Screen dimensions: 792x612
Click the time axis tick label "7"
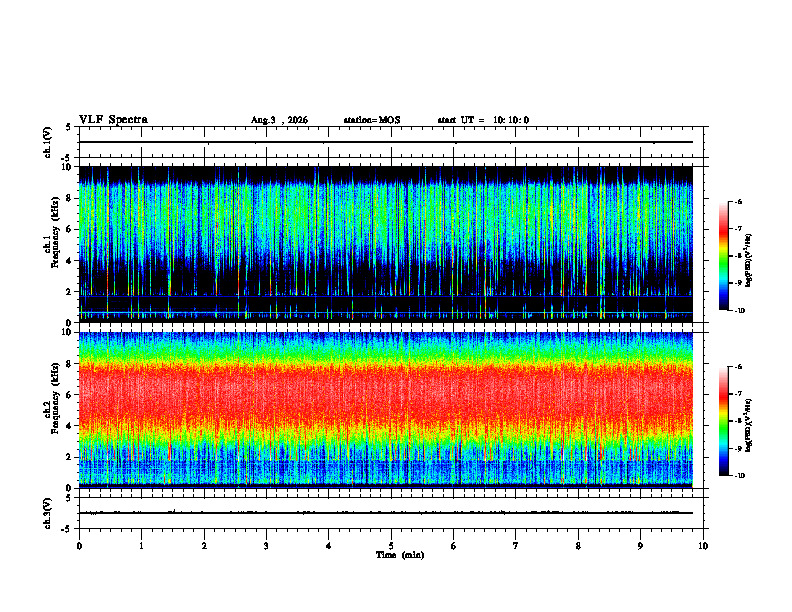516,546
